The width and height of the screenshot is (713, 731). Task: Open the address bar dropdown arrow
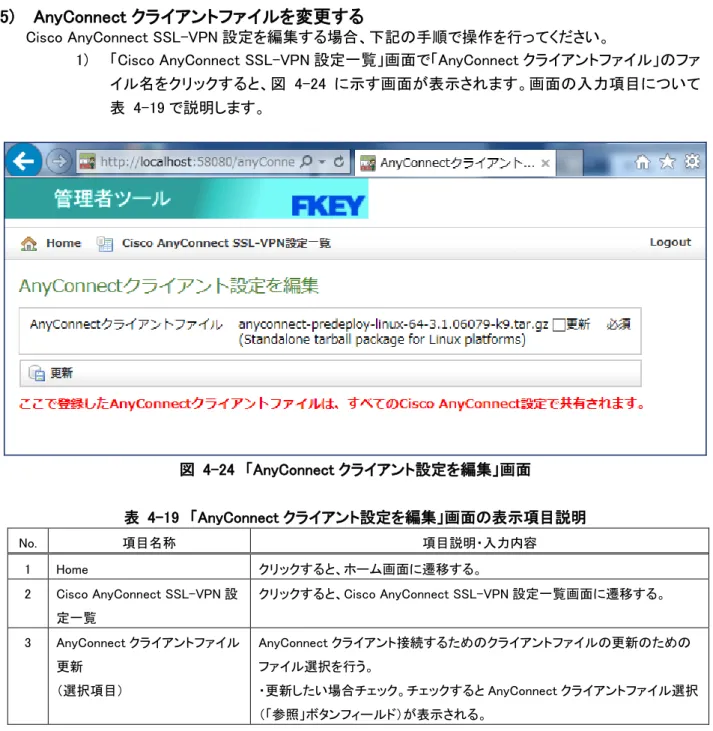point(322,162)
